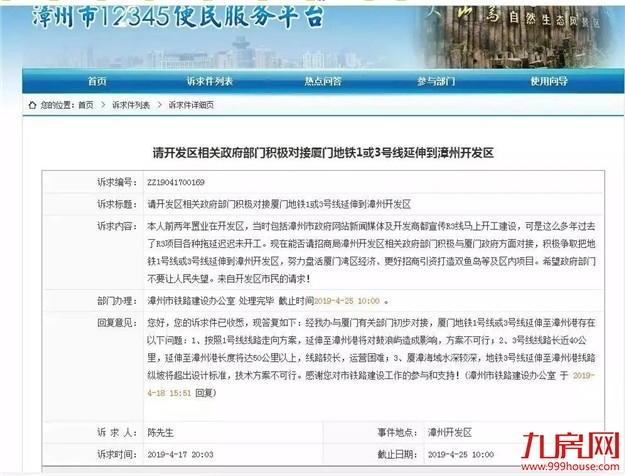Open the 参与部门 navigation tab
The height and width of the screenshot is (476, 625).
(x=436, y=81)
